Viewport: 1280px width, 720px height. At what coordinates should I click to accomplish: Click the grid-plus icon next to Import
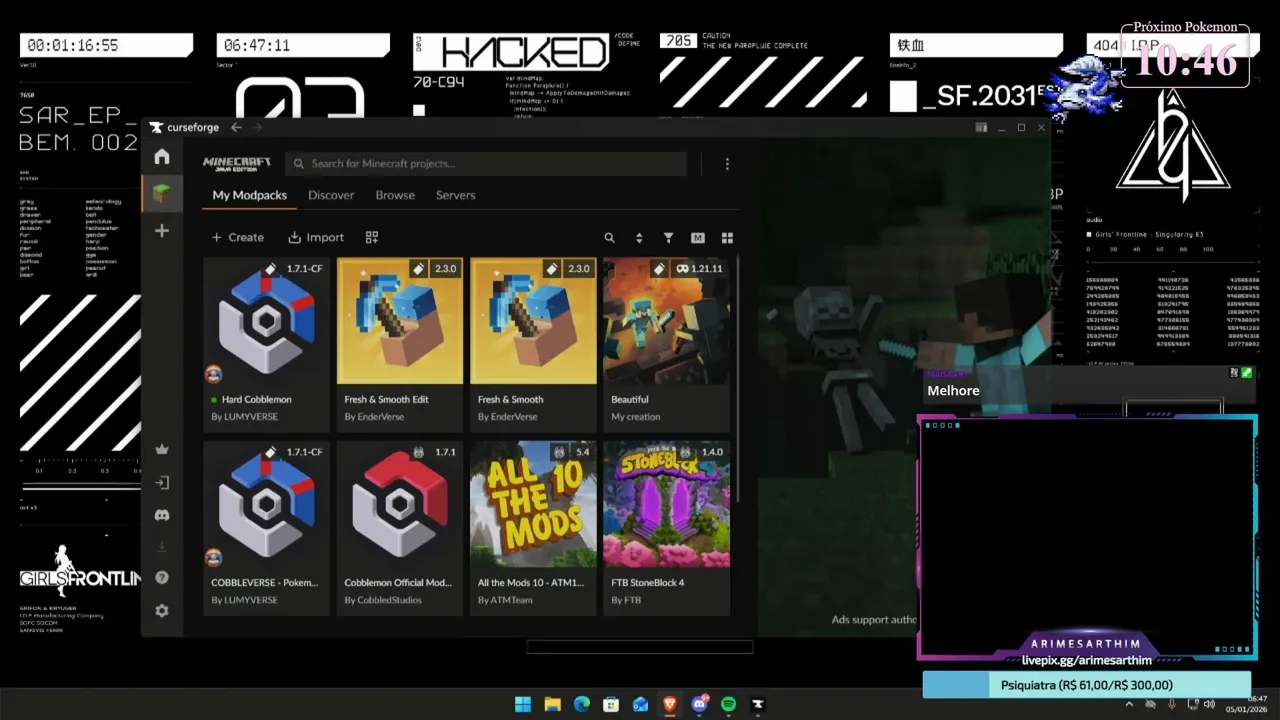click(372, 237)
